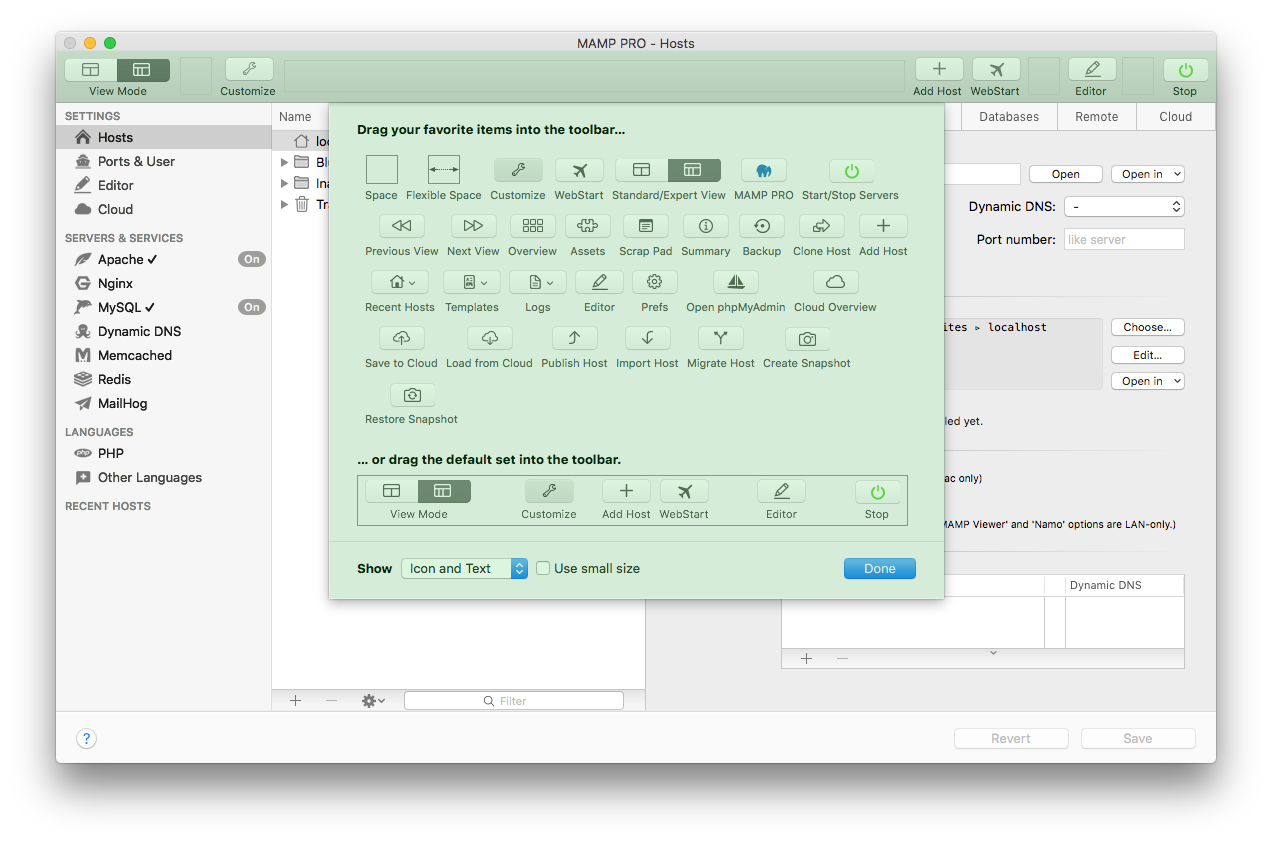Click the Choose button for document root

(x=1146, y=326)
